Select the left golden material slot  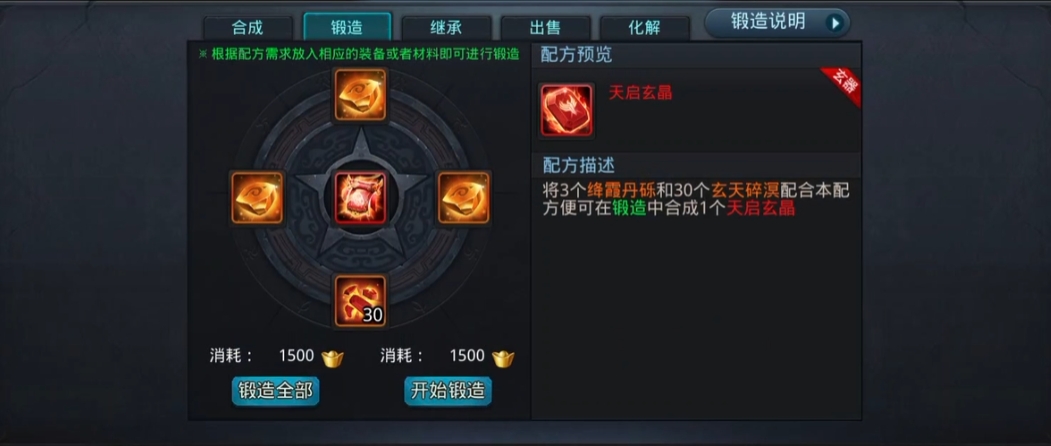point(257,197)
